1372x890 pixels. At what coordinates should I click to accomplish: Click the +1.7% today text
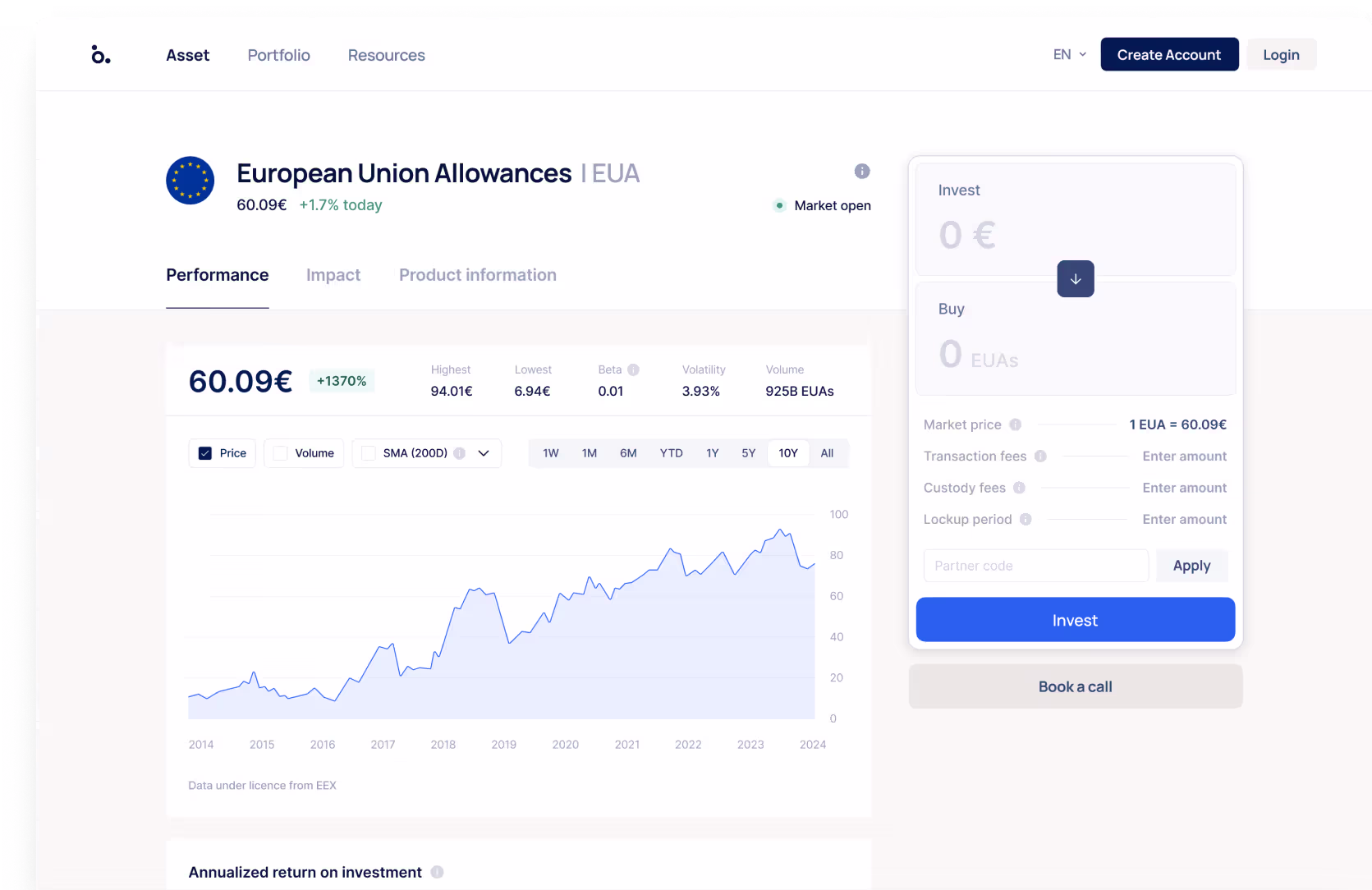pos(341,205)
